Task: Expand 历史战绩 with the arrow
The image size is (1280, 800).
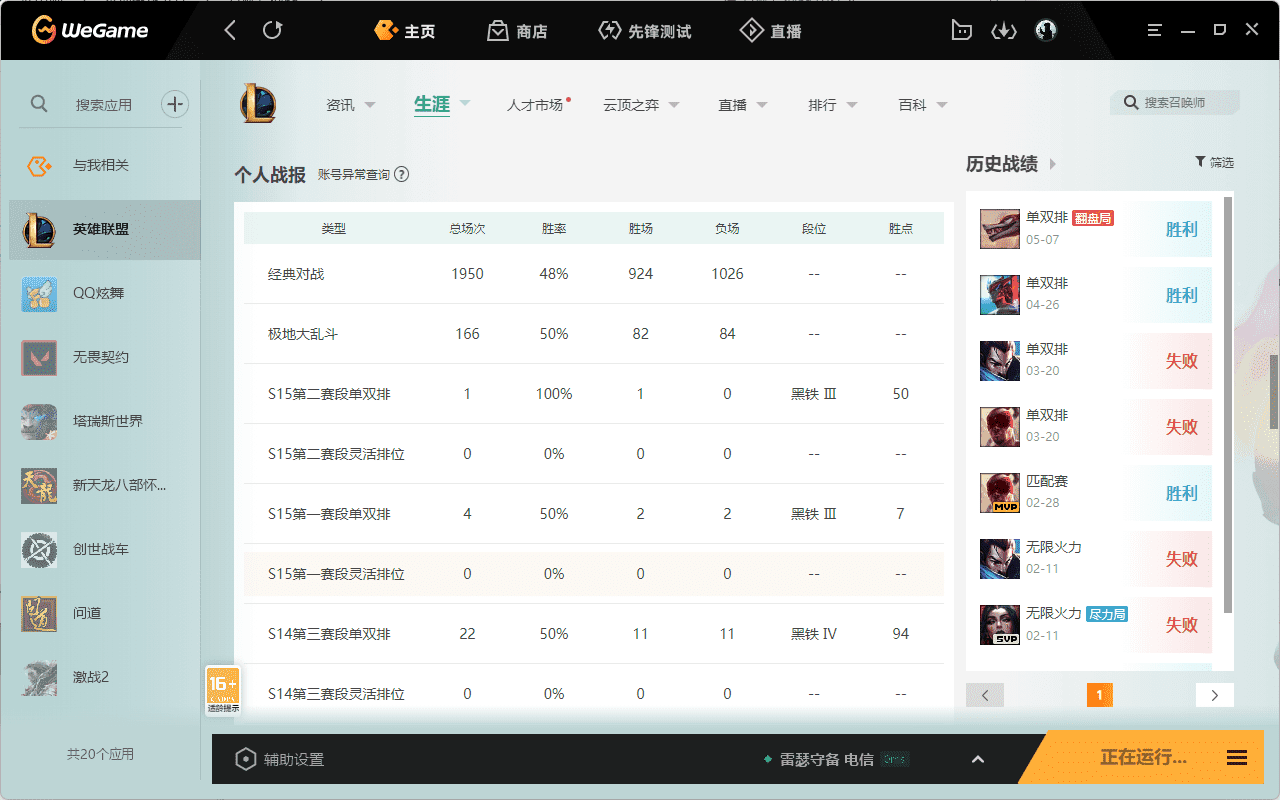Action: pyautogui.click(x=1053, y=164)
